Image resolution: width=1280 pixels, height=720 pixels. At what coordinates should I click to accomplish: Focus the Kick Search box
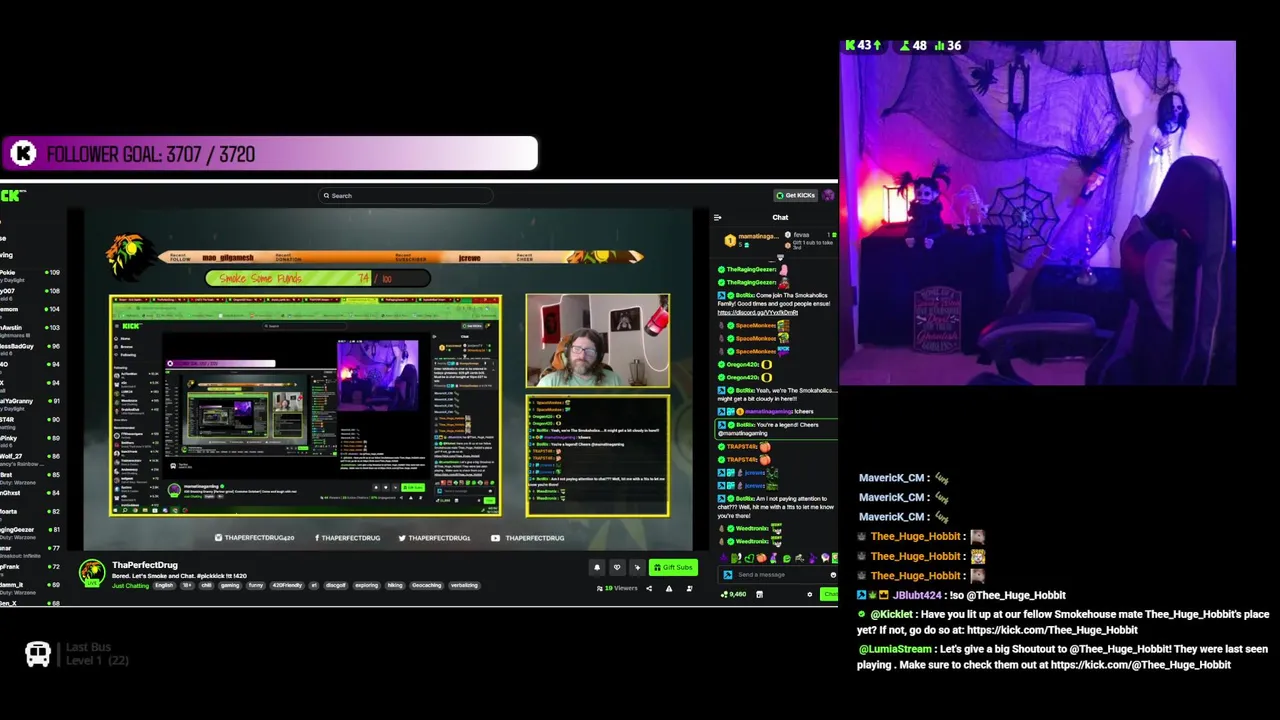pyautogui.click(x=405, y=196)
